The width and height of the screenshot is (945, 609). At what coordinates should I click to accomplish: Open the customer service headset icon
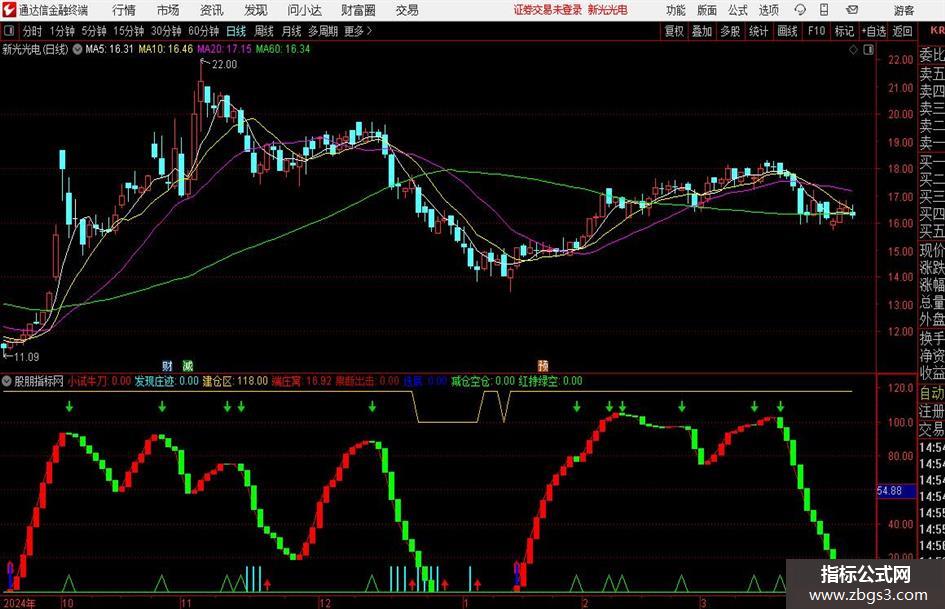tap(800, 10)
